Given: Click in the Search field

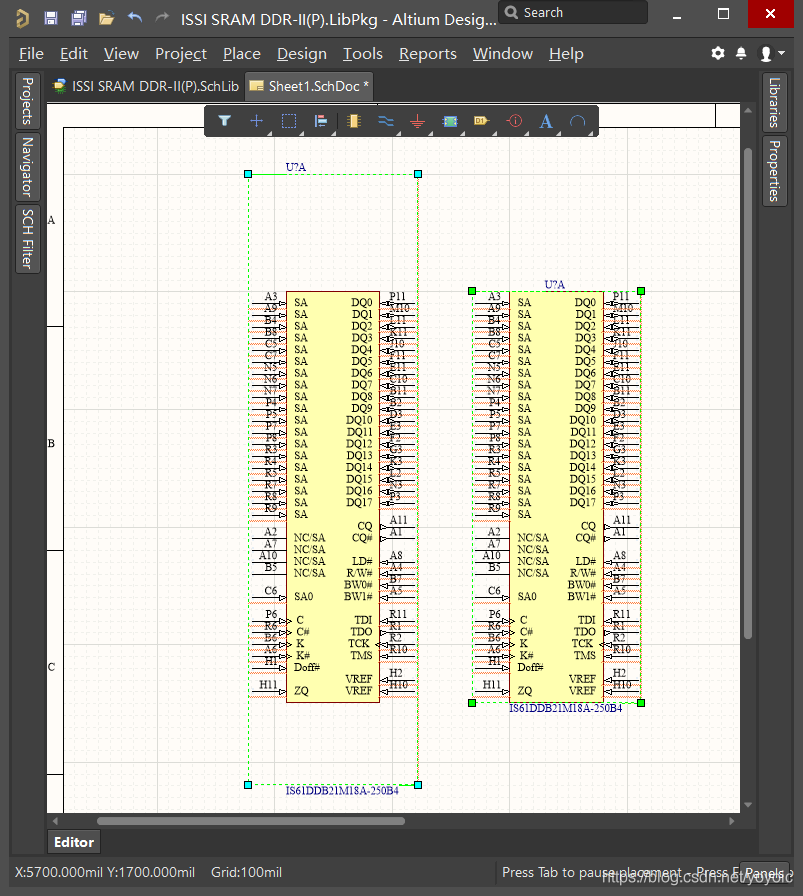Looking at the screenshot, I should pos(573,12).
